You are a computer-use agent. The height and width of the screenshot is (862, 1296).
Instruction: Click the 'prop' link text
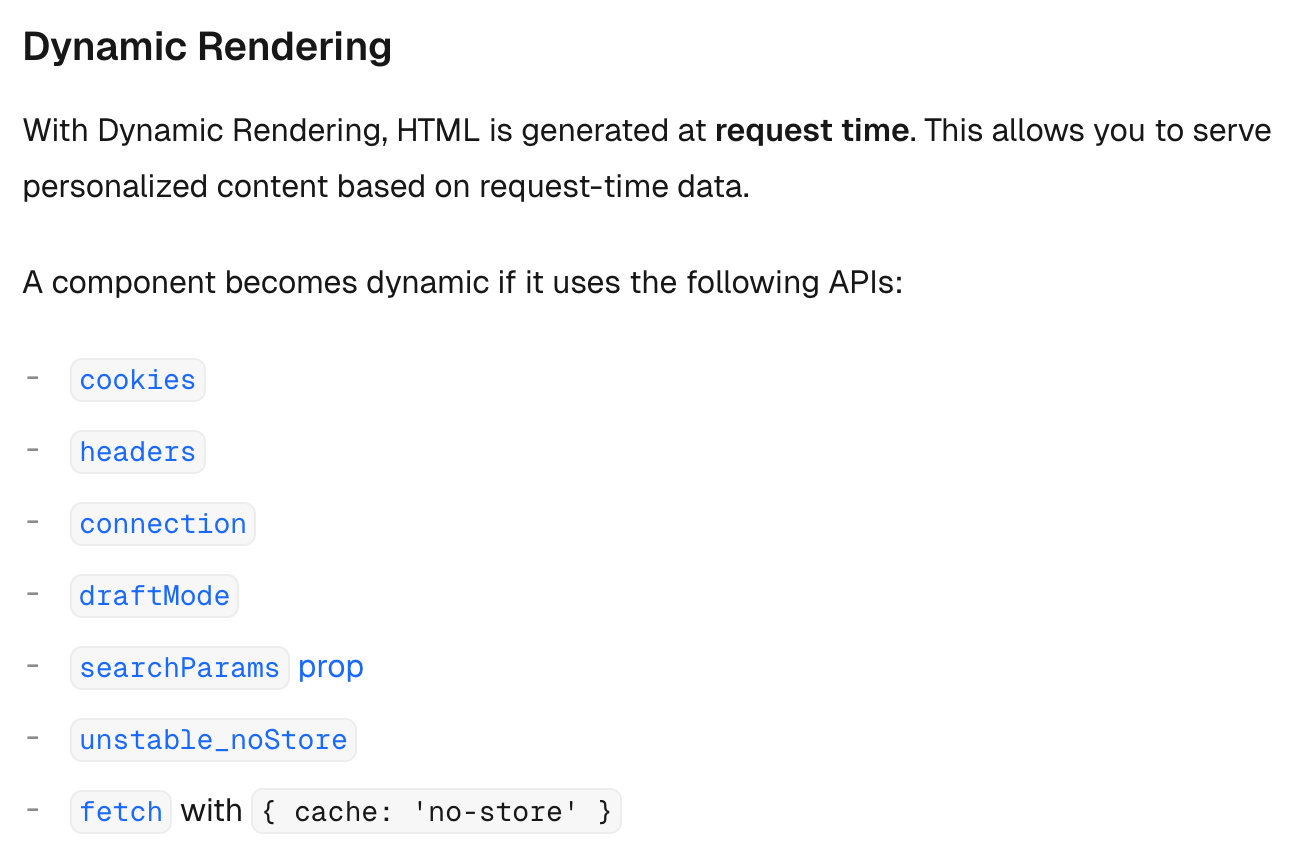pyautogui.click(x=331, y=667)
